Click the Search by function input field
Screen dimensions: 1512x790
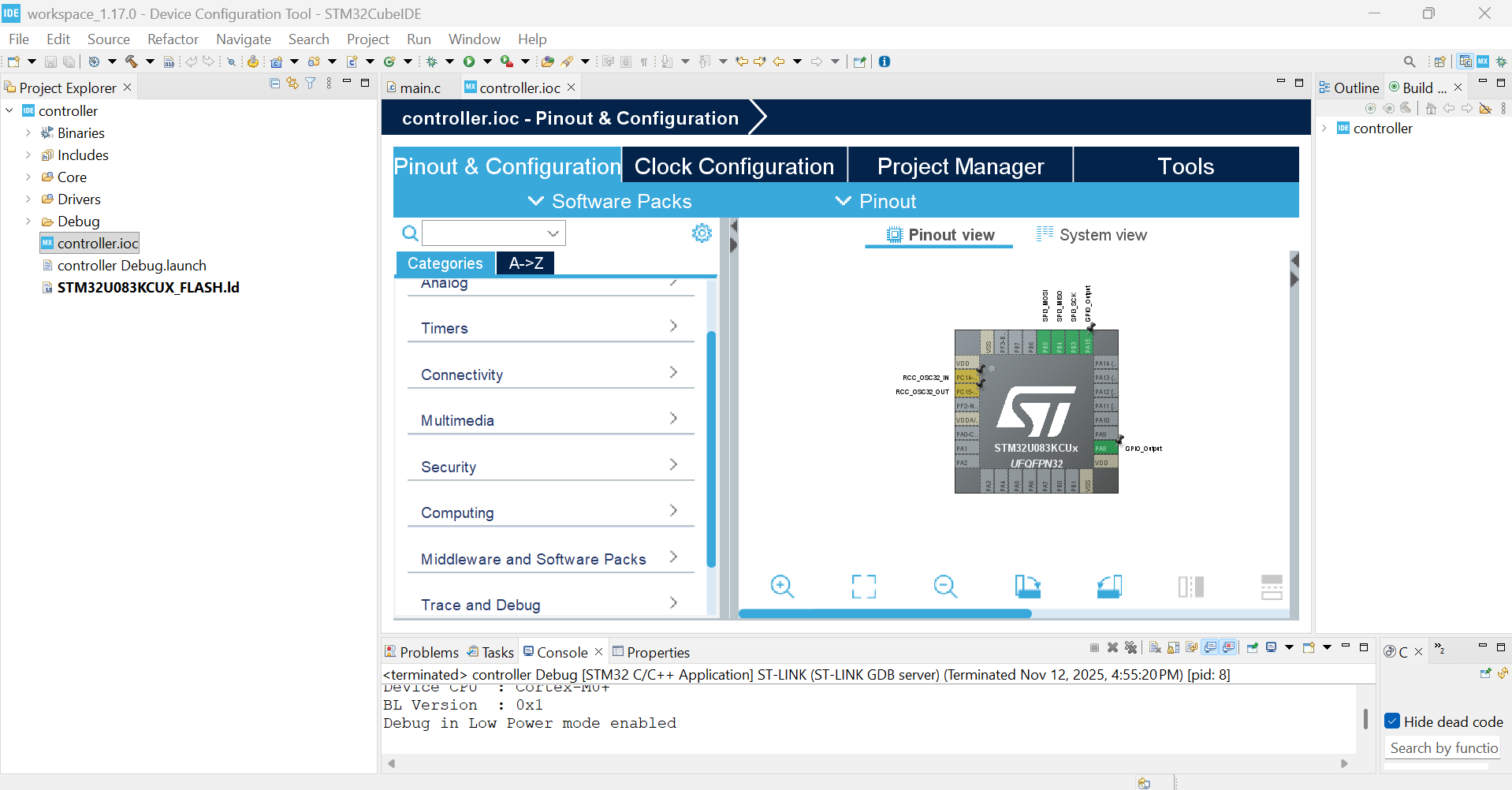1443,747
